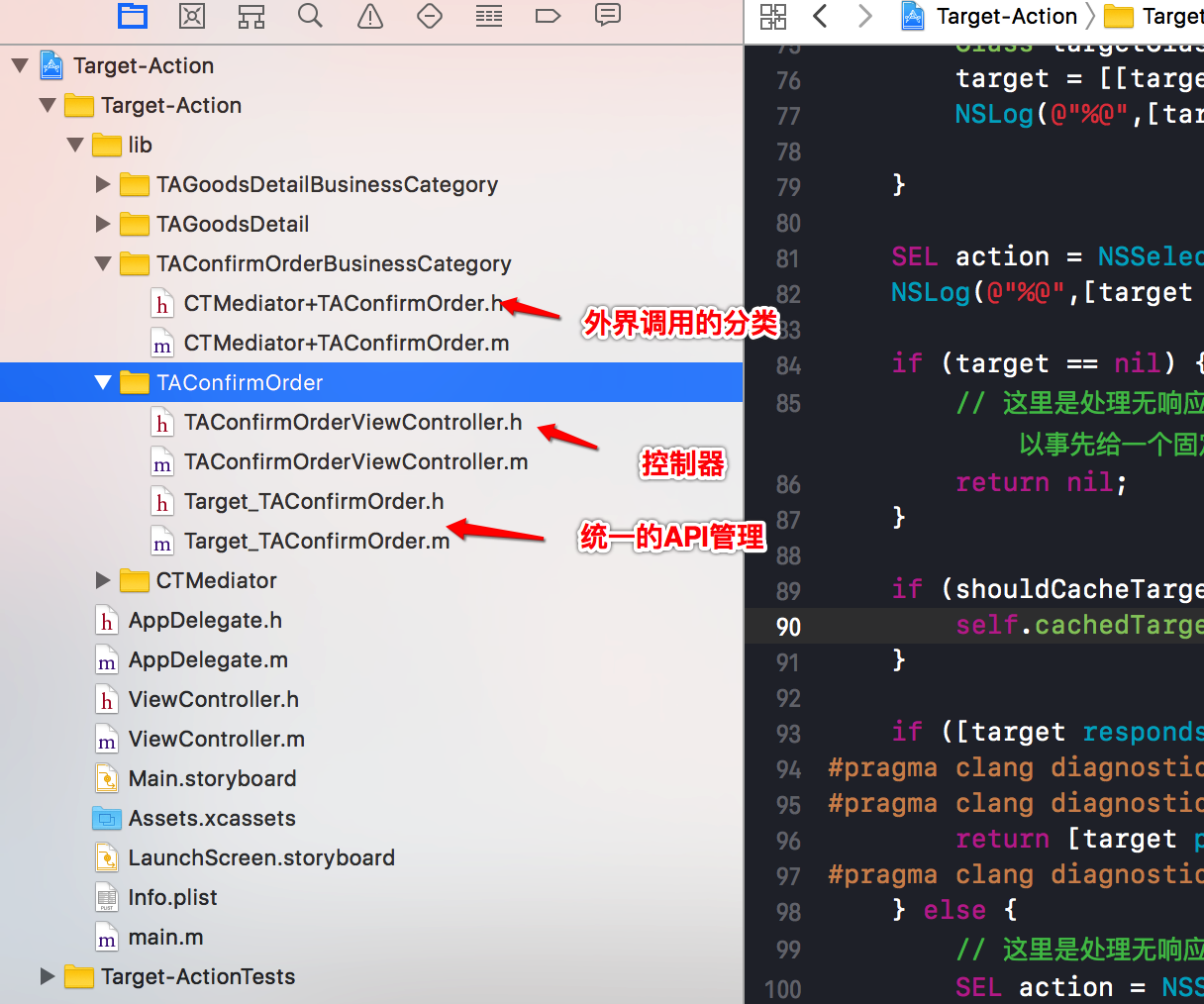Open Target_TAConfirmOrder.h header file

314,501
